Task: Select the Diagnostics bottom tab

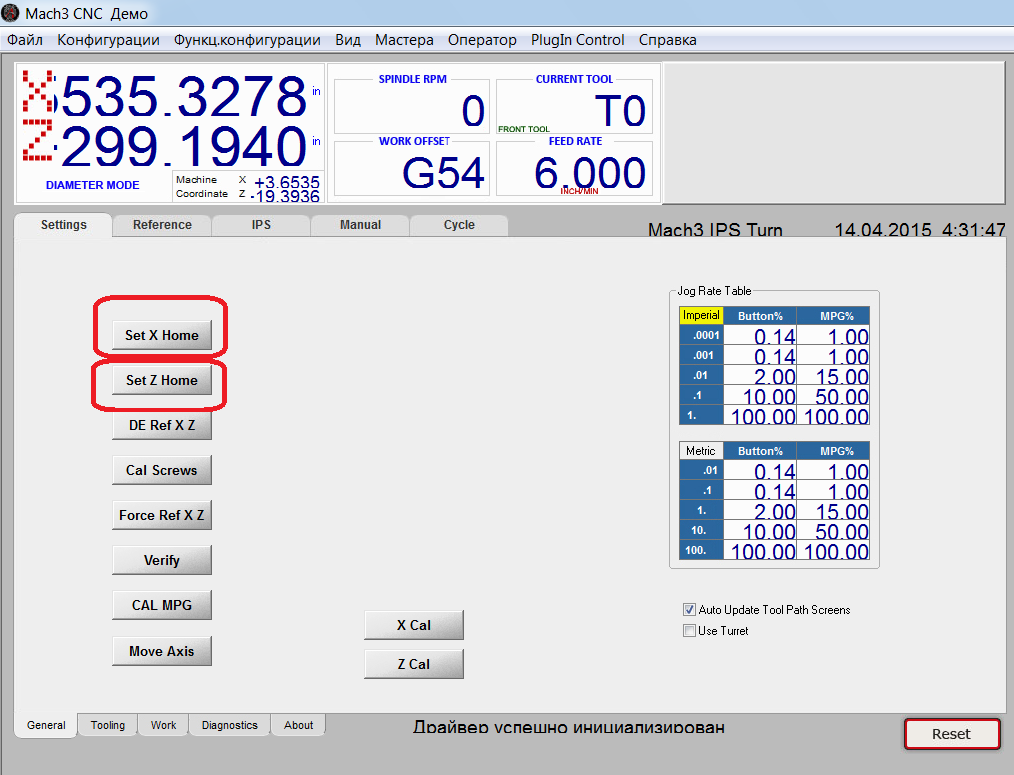Action: click(x=230, y=725)
